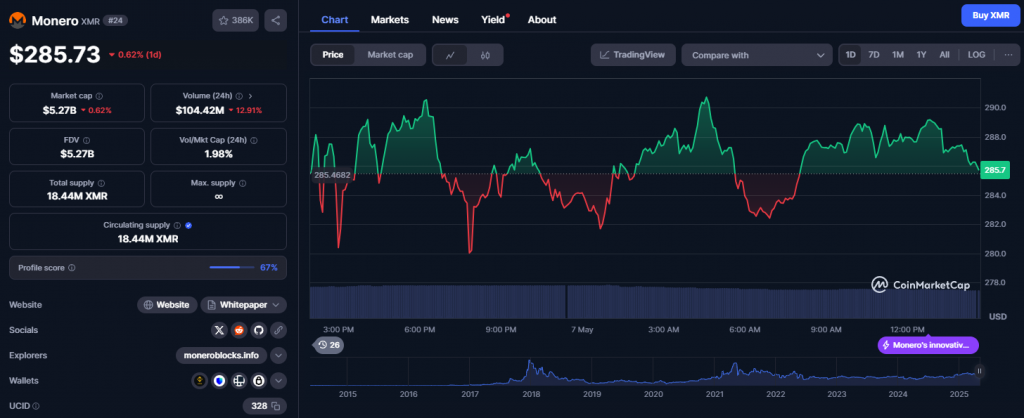Select the 1D time range
This screenshot has height=418, width=1024.
click(851, 55)
